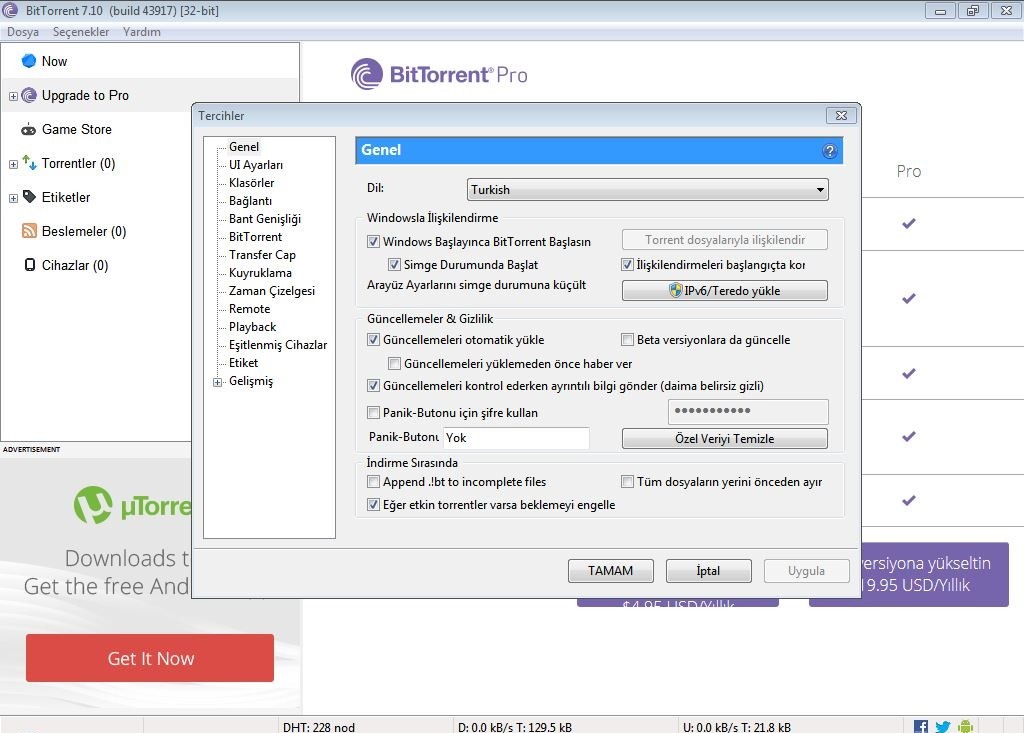Open the Beslemeler RSS icon
Image resolution: width=1024 pixels, height=733 pixels.
coord(29,231)
